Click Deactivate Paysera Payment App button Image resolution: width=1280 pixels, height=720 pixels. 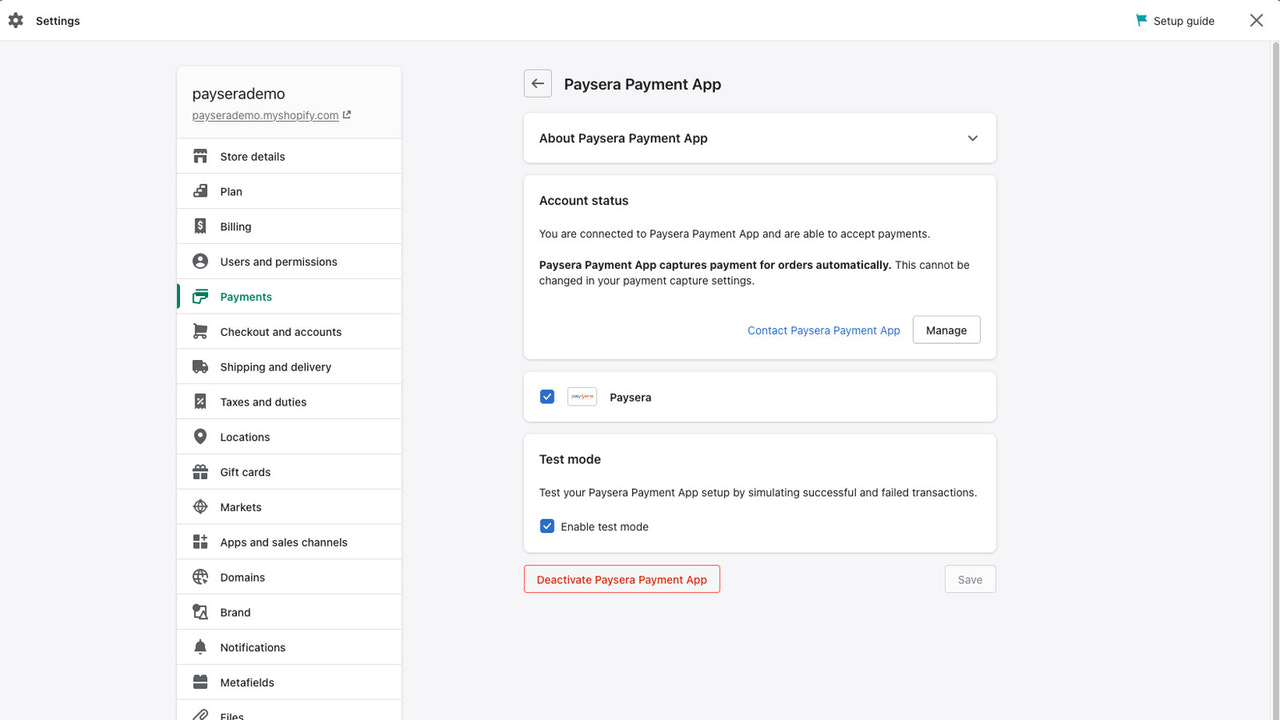coord(622,579)
